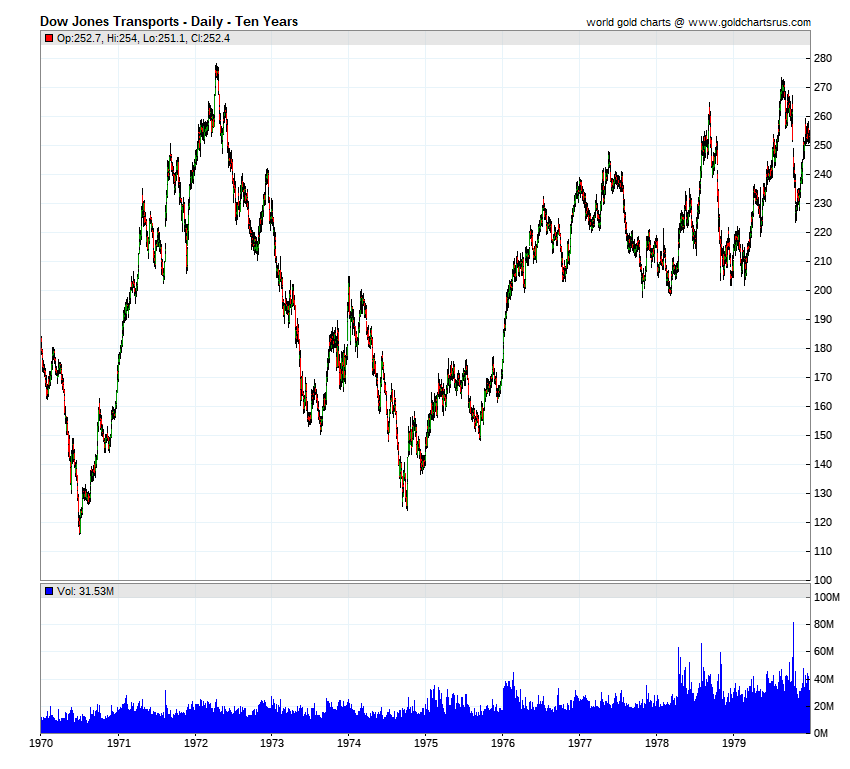Click the 240 price axis label
The image size is (850, 769).
coord(823,175)
